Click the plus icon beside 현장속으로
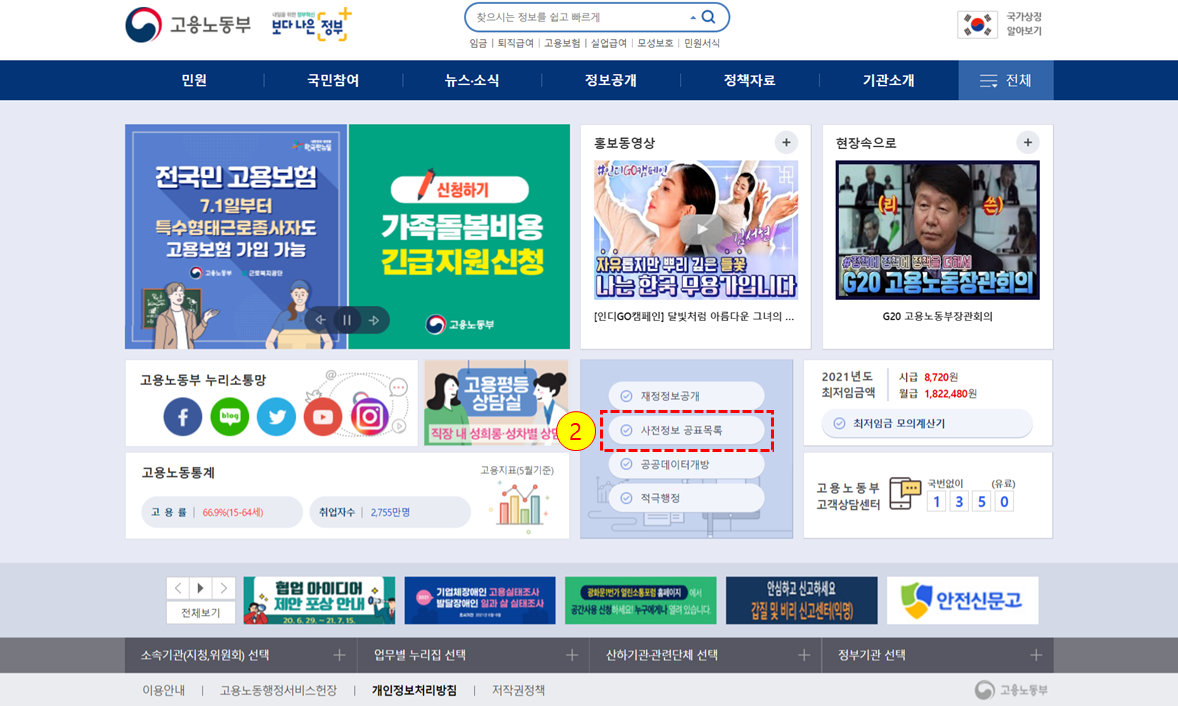Image resolution: width=1178 pixels, height=706 pixels. point(1028,142)
